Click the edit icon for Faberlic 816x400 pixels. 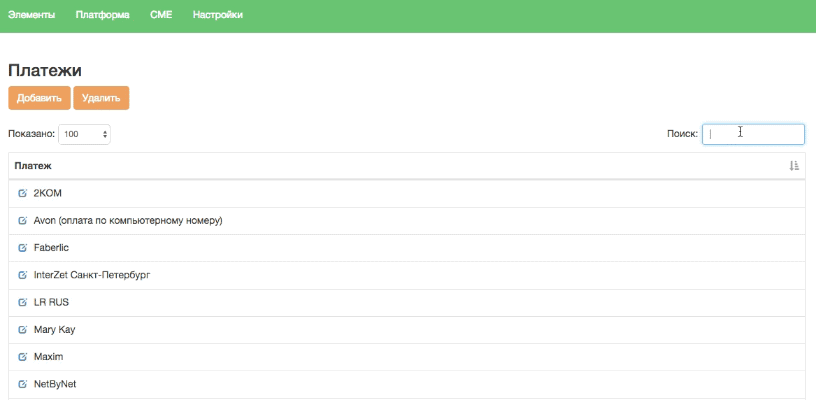tap(23, 247)
